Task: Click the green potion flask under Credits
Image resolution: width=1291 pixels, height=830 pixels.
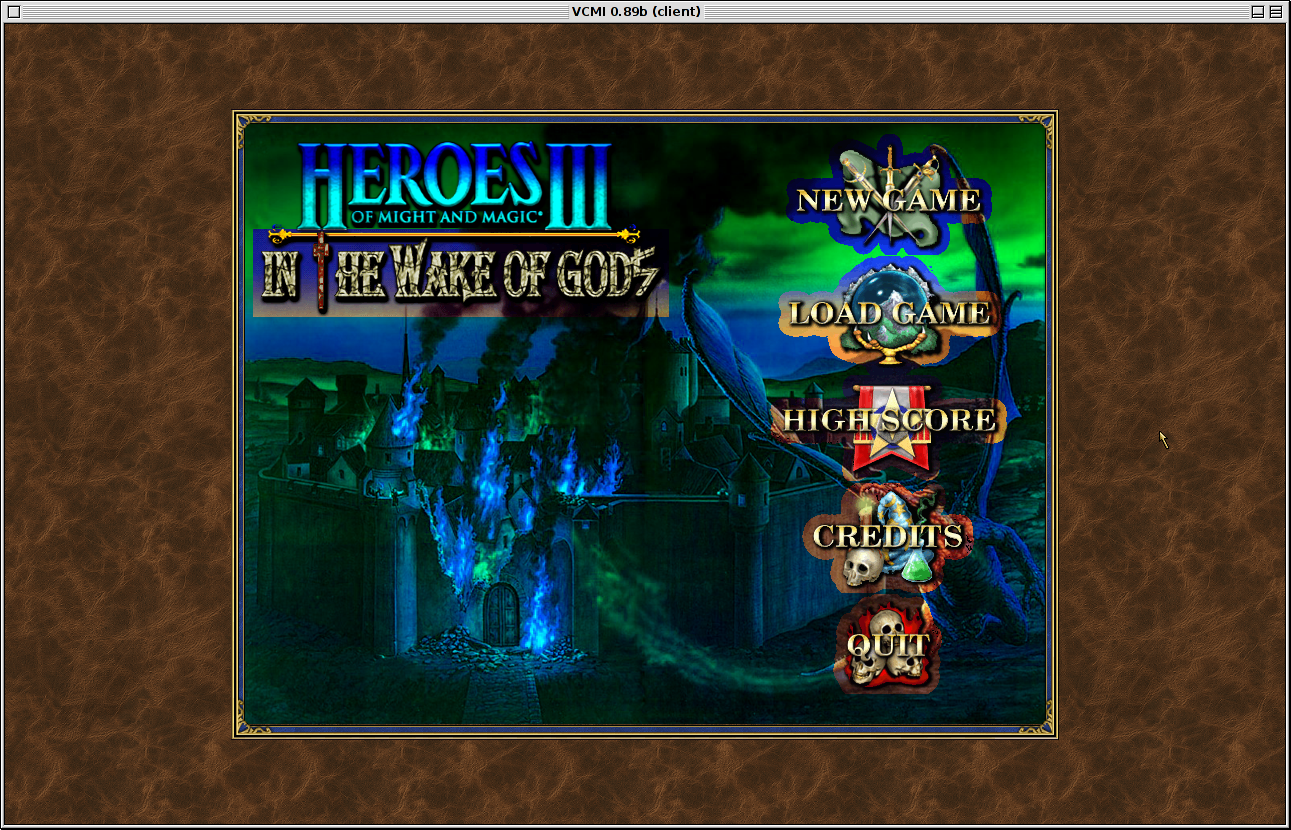Action: [x=916, y=568]
